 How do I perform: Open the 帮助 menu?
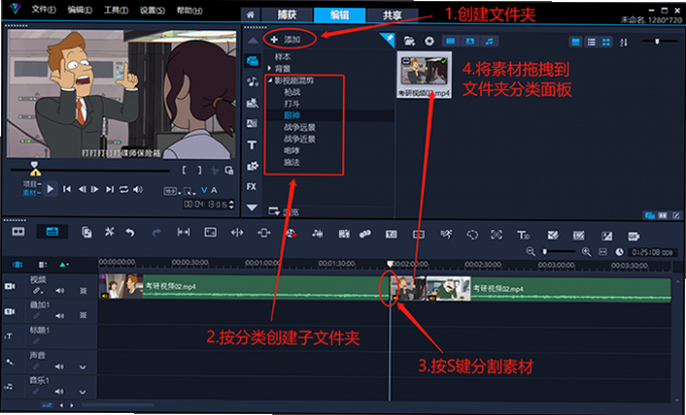pyautogui.click(x=189, y=10)
